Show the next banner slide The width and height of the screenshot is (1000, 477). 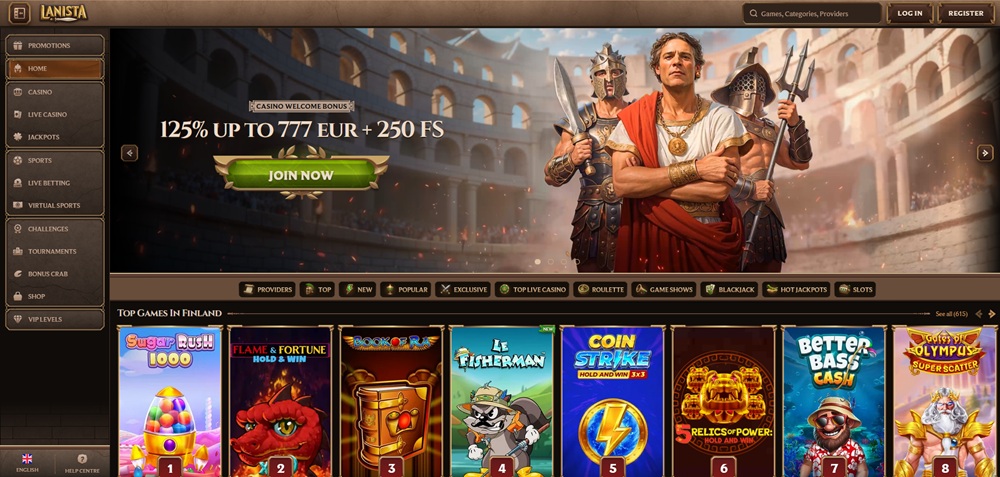click(x=985, y=153)
